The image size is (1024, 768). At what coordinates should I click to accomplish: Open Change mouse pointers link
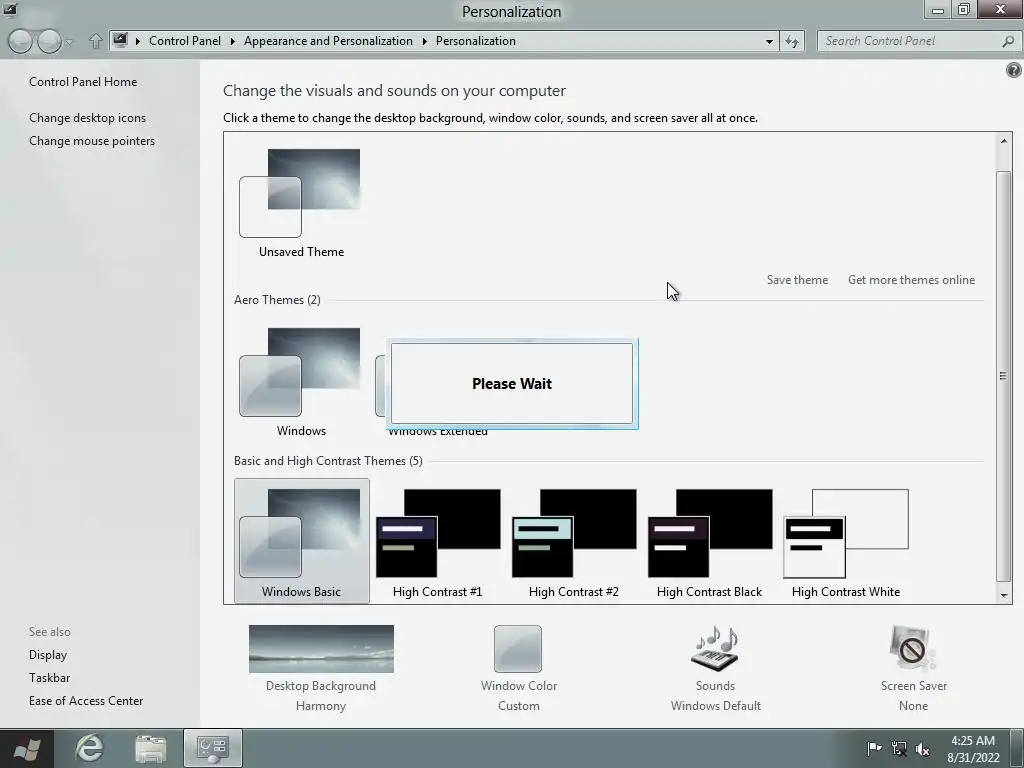92,140
